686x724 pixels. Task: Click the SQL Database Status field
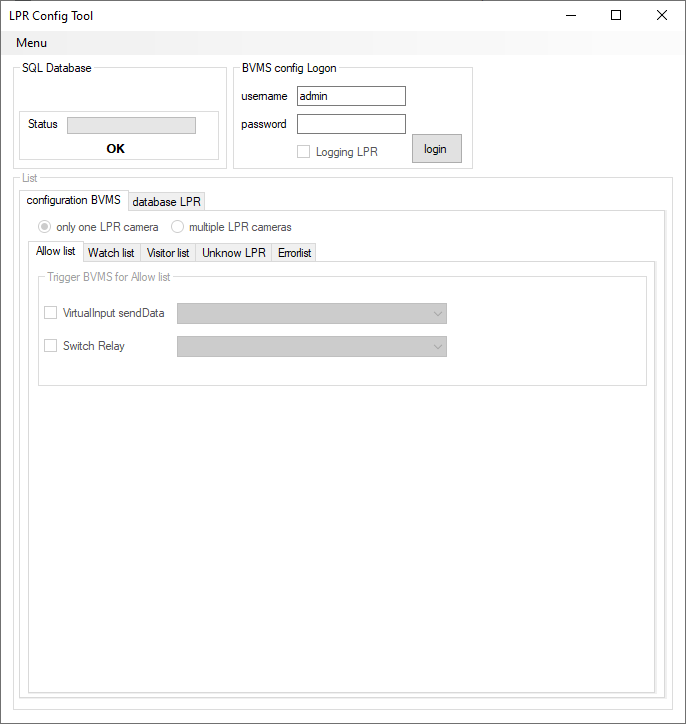click(131, 125)
